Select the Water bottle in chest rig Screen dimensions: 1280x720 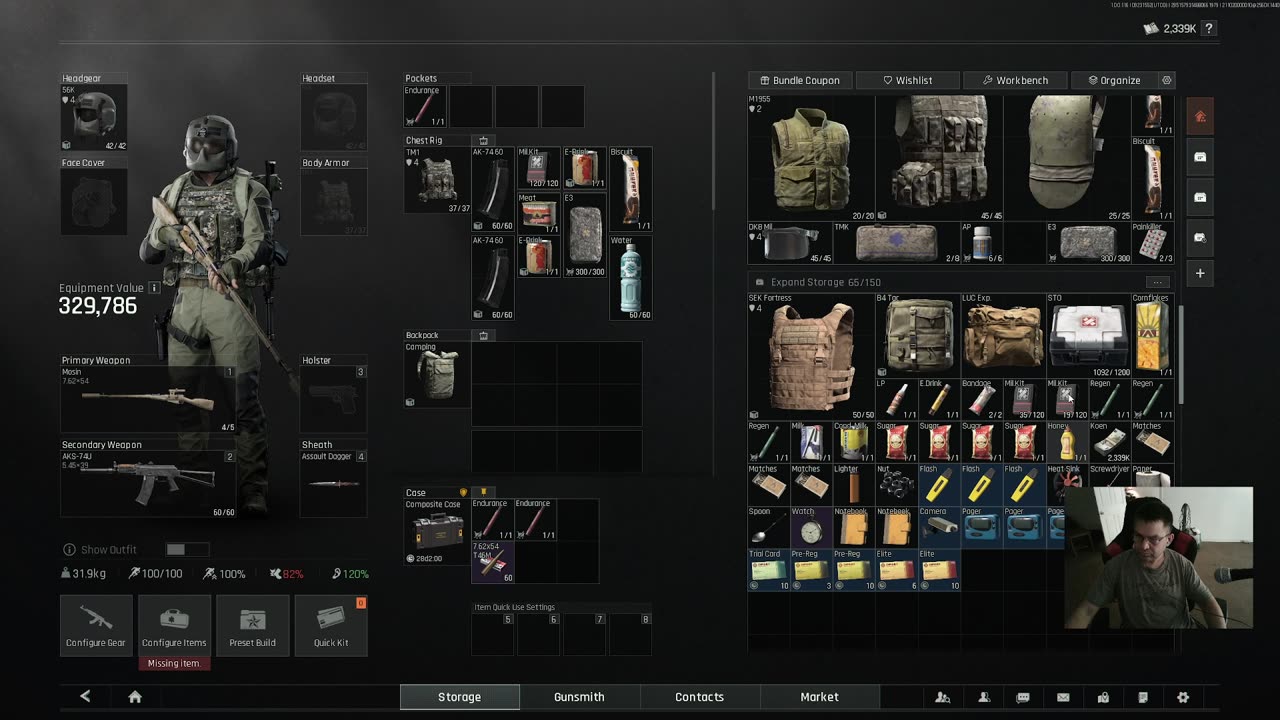click(631, 278)
